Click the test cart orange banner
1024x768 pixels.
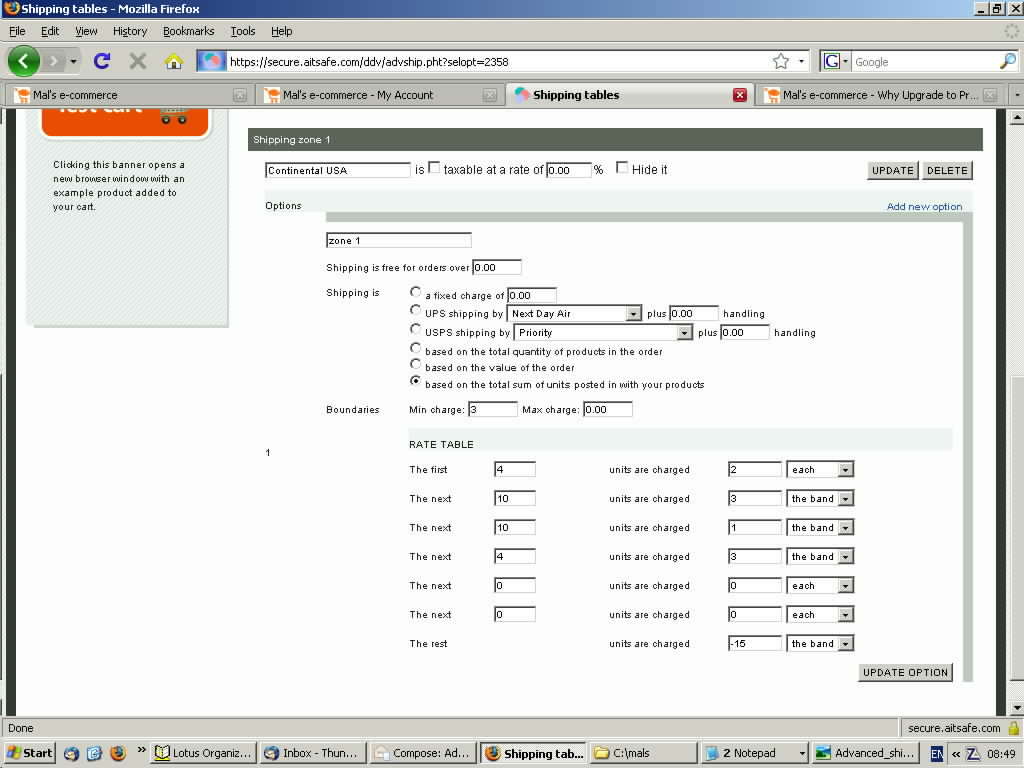coord(125,123)
